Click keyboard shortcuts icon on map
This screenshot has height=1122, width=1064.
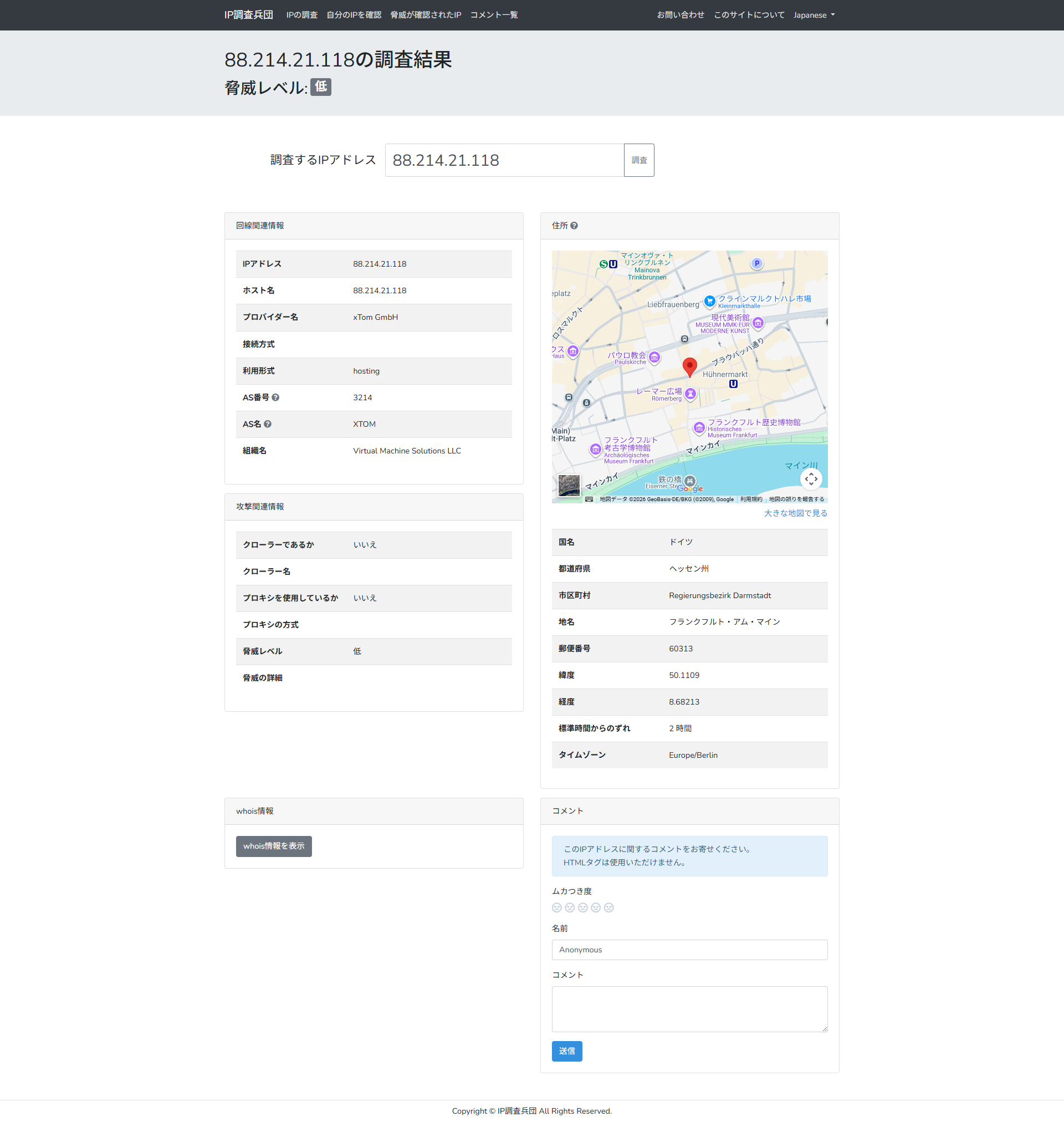(589, 499)
